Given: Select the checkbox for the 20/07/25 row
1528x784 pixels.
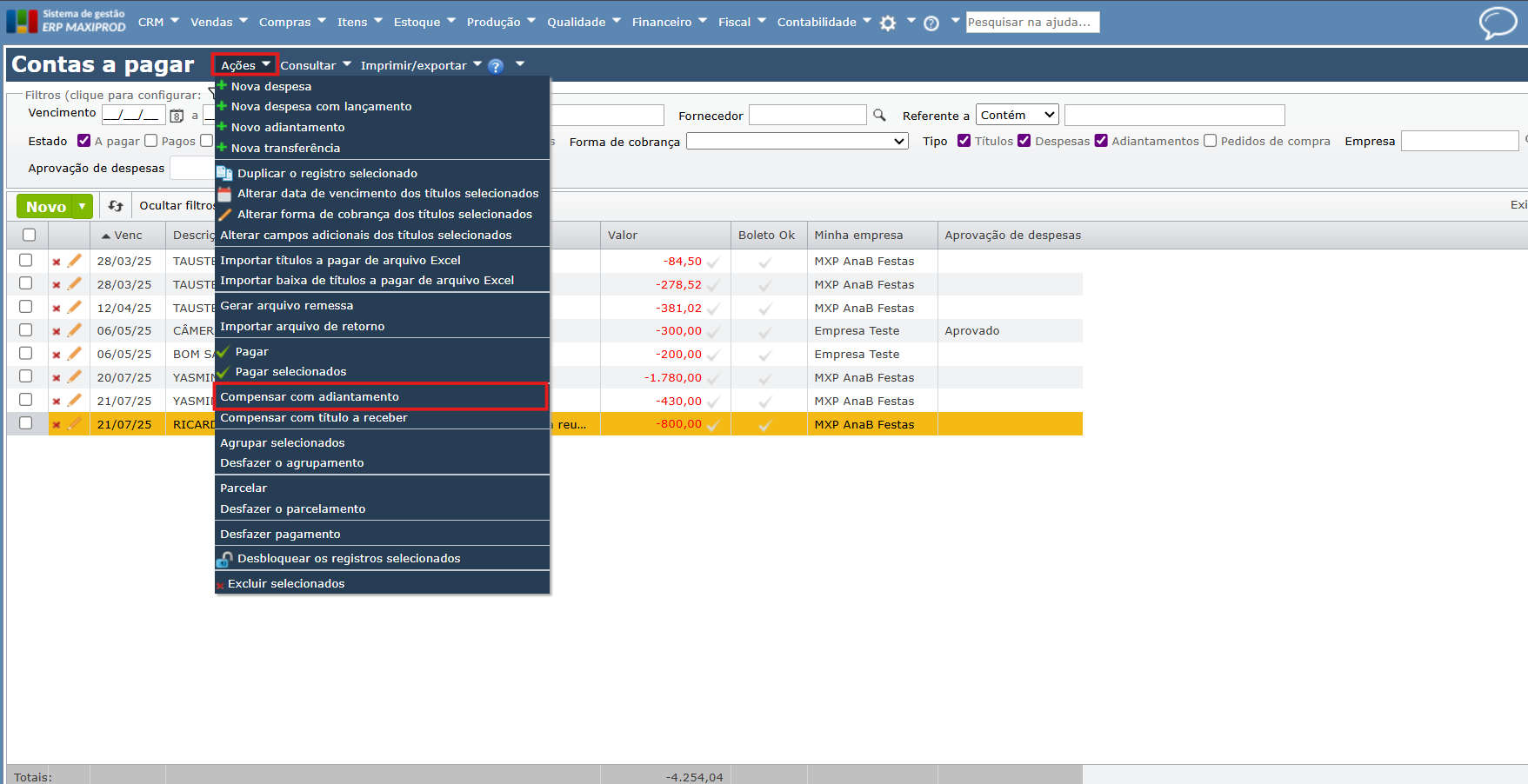Looking at the screenshot, I should point(26,376).
